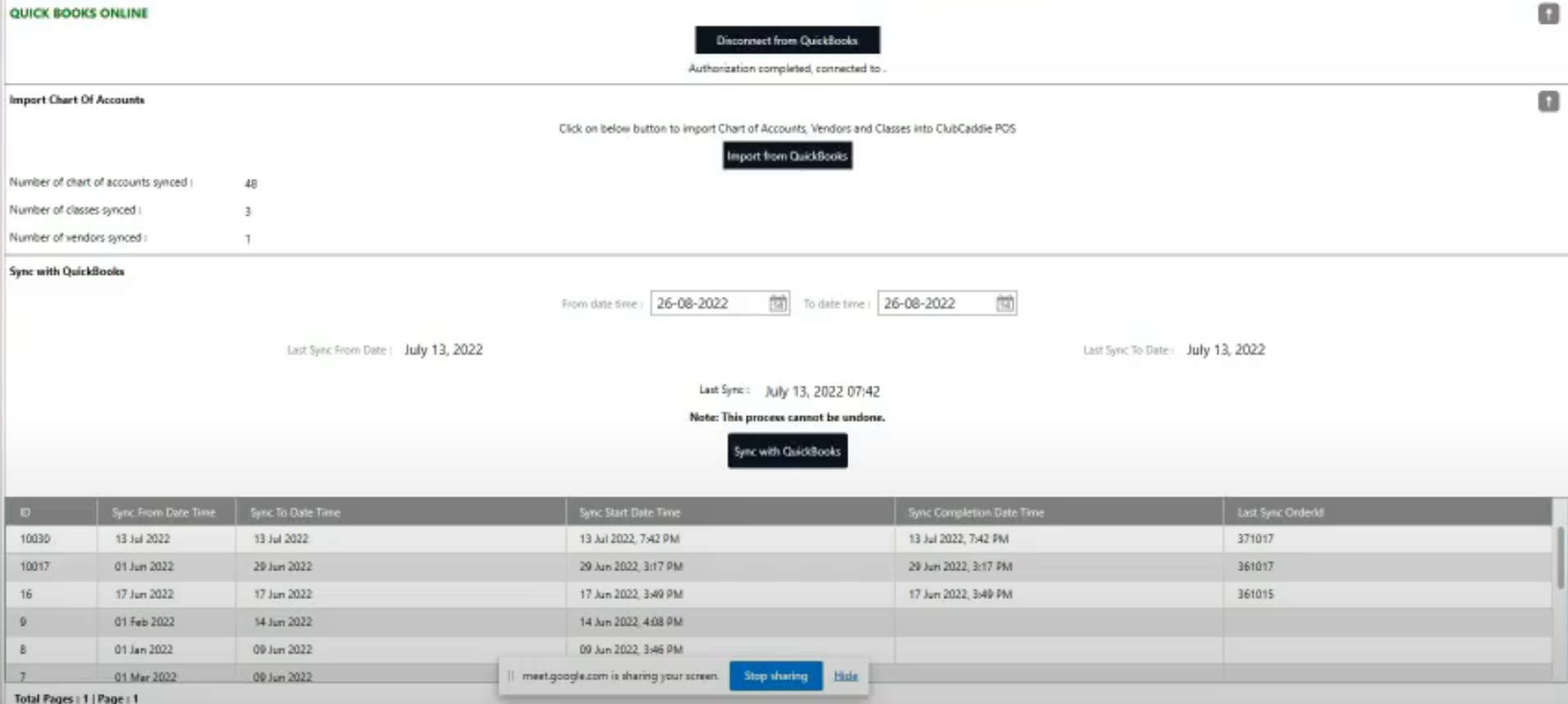The image size is (1568, 704).
Task: Click the QUICK BOOKS ONLINE heading
Action: 79,13
